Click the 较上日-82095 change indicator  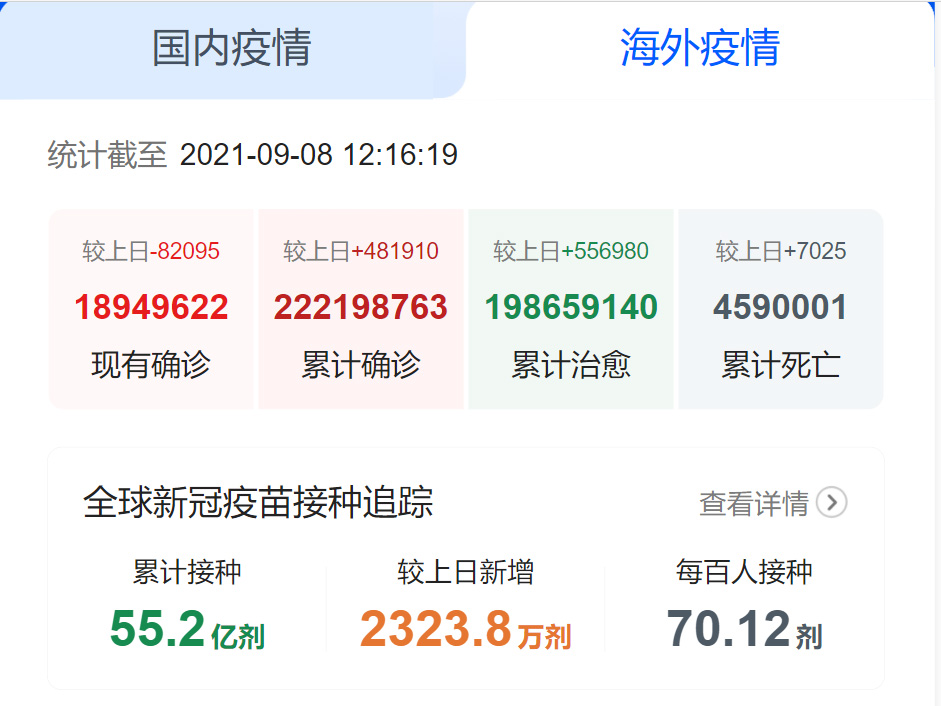[x=151, y=251]
